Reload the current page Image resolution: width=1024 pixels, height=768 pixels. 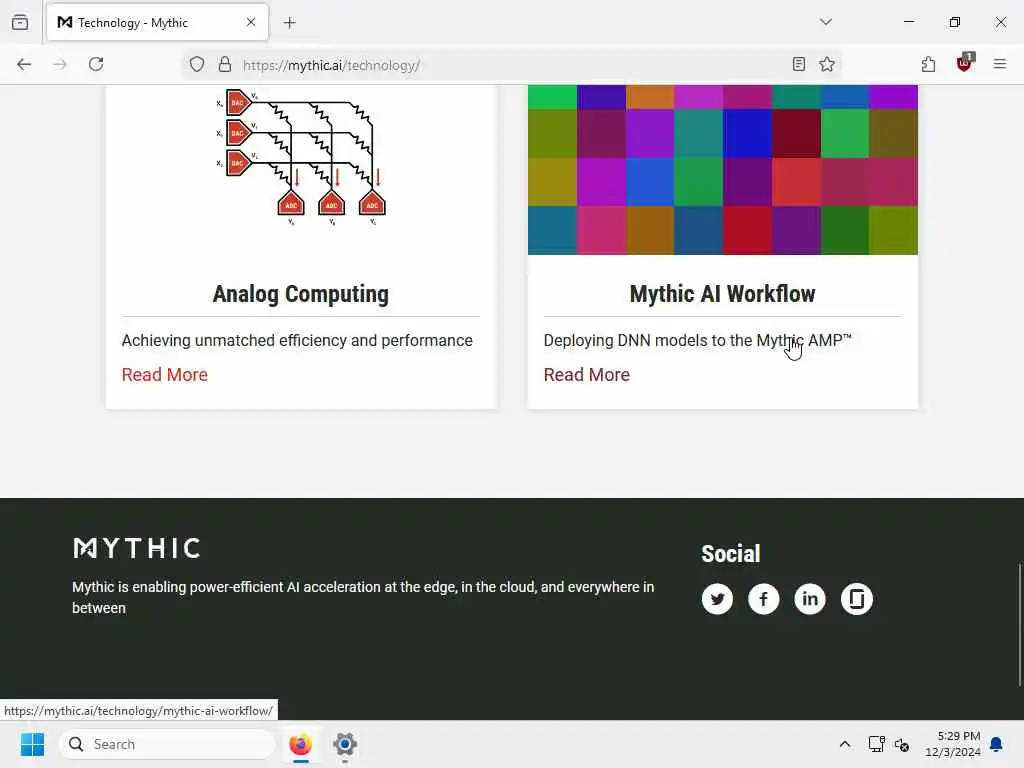tap(96, 64)
